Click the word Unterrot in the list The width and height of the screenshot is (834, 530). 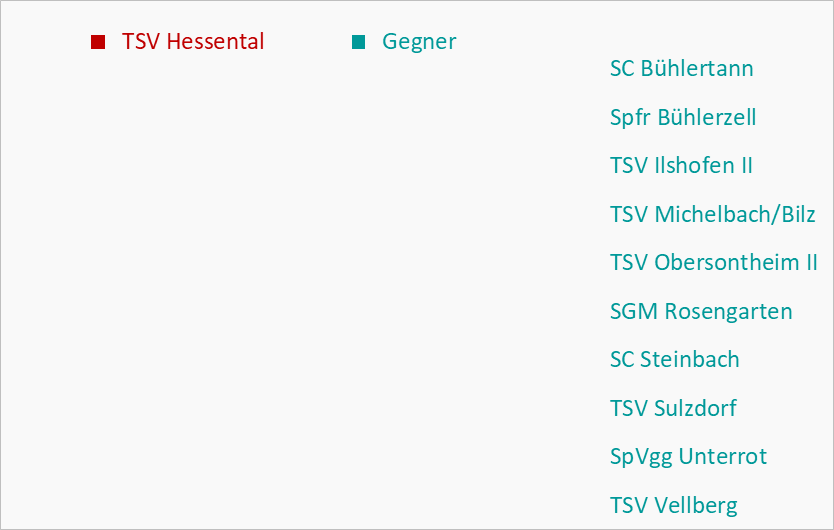(x=723, y=457)
